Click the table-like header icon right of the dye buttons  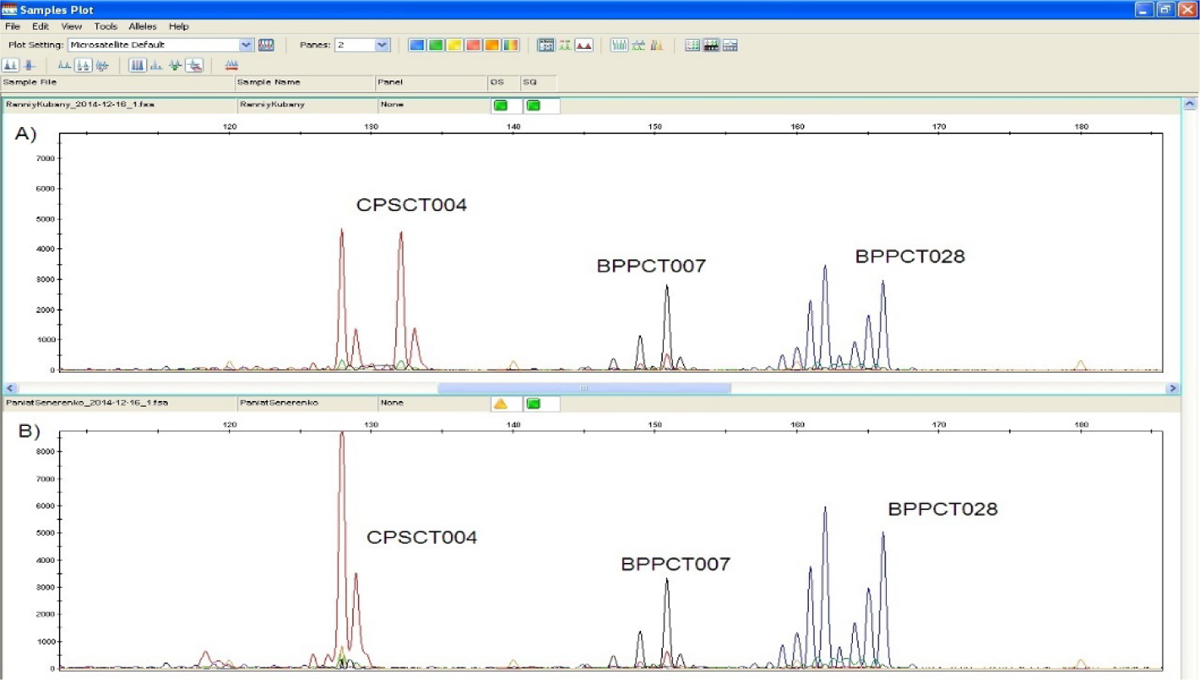point(546,45)
